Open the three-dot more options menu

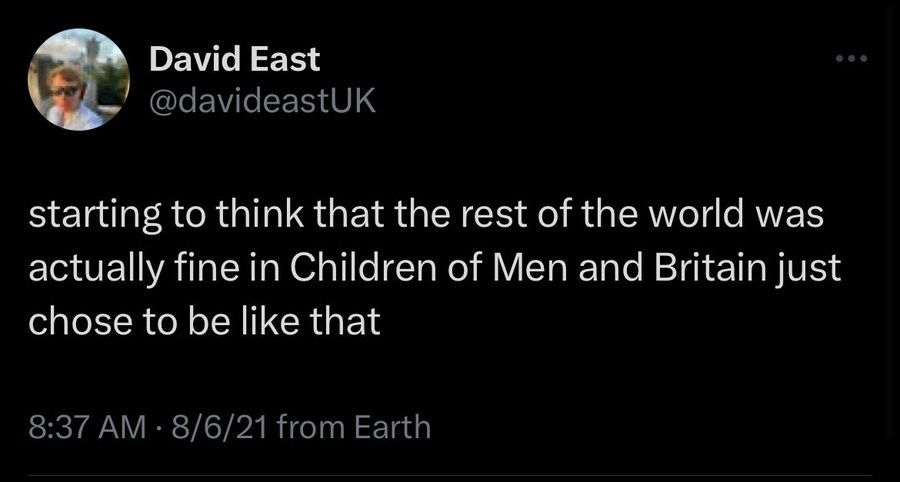click(852, 58)
